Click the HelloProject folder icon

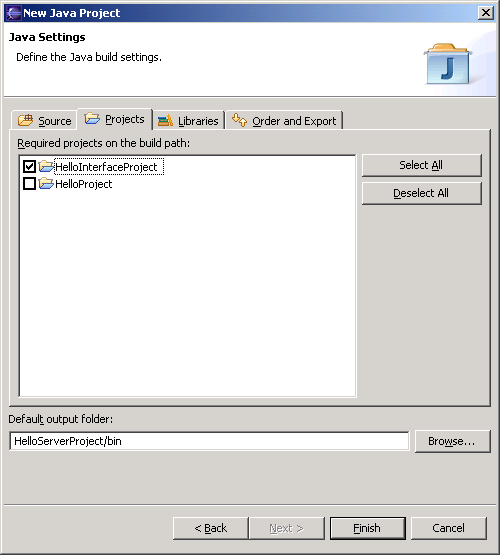[x=46, y=183]
